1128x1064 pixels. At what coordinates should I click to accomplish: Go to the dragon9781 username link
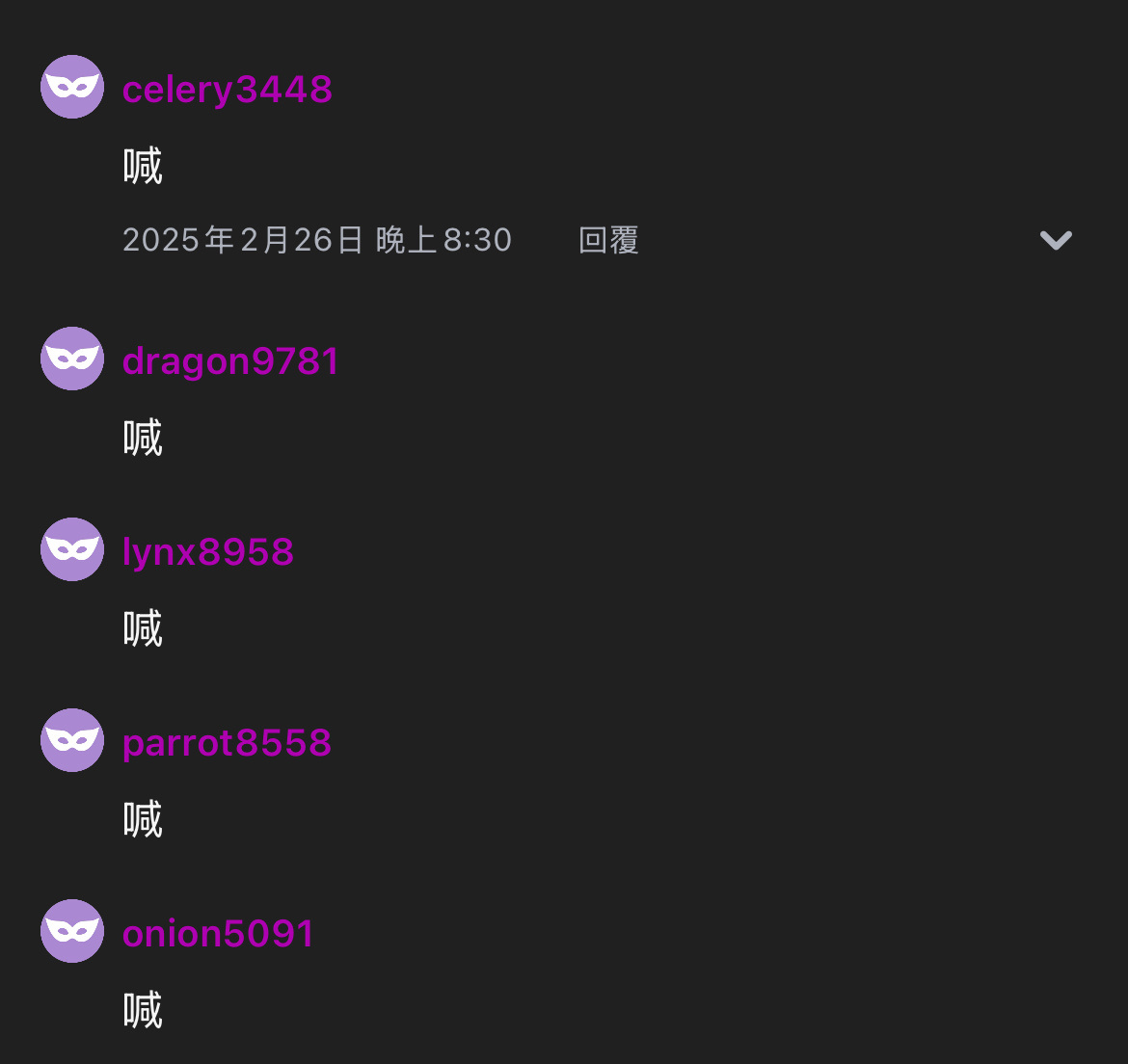tap(230, 361)
